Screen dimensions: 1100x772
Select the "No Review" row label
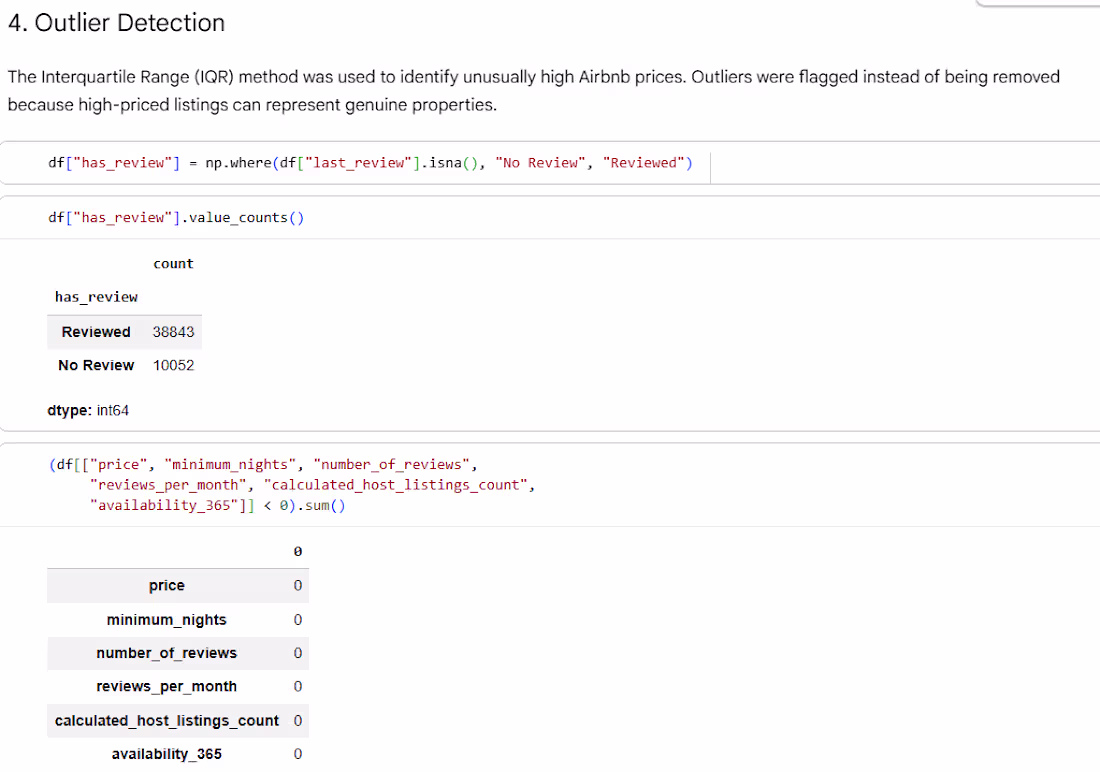pyautogui.click(x=96, y=366)
